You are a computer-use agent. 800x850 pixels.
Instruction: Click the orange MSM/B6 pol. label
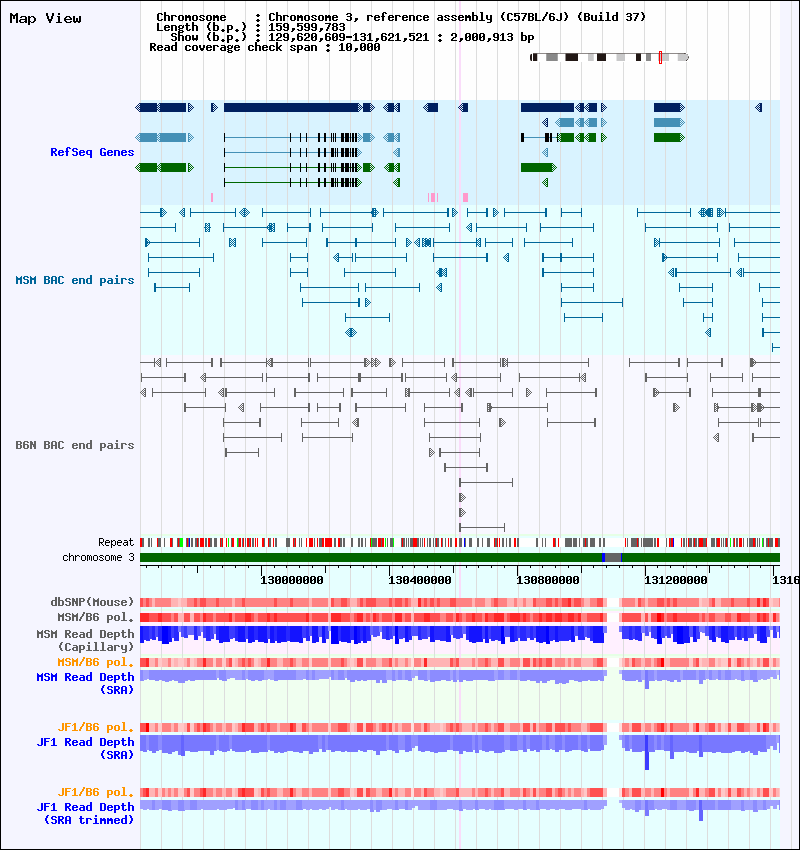pyautogui.click(x=96, y=662)
